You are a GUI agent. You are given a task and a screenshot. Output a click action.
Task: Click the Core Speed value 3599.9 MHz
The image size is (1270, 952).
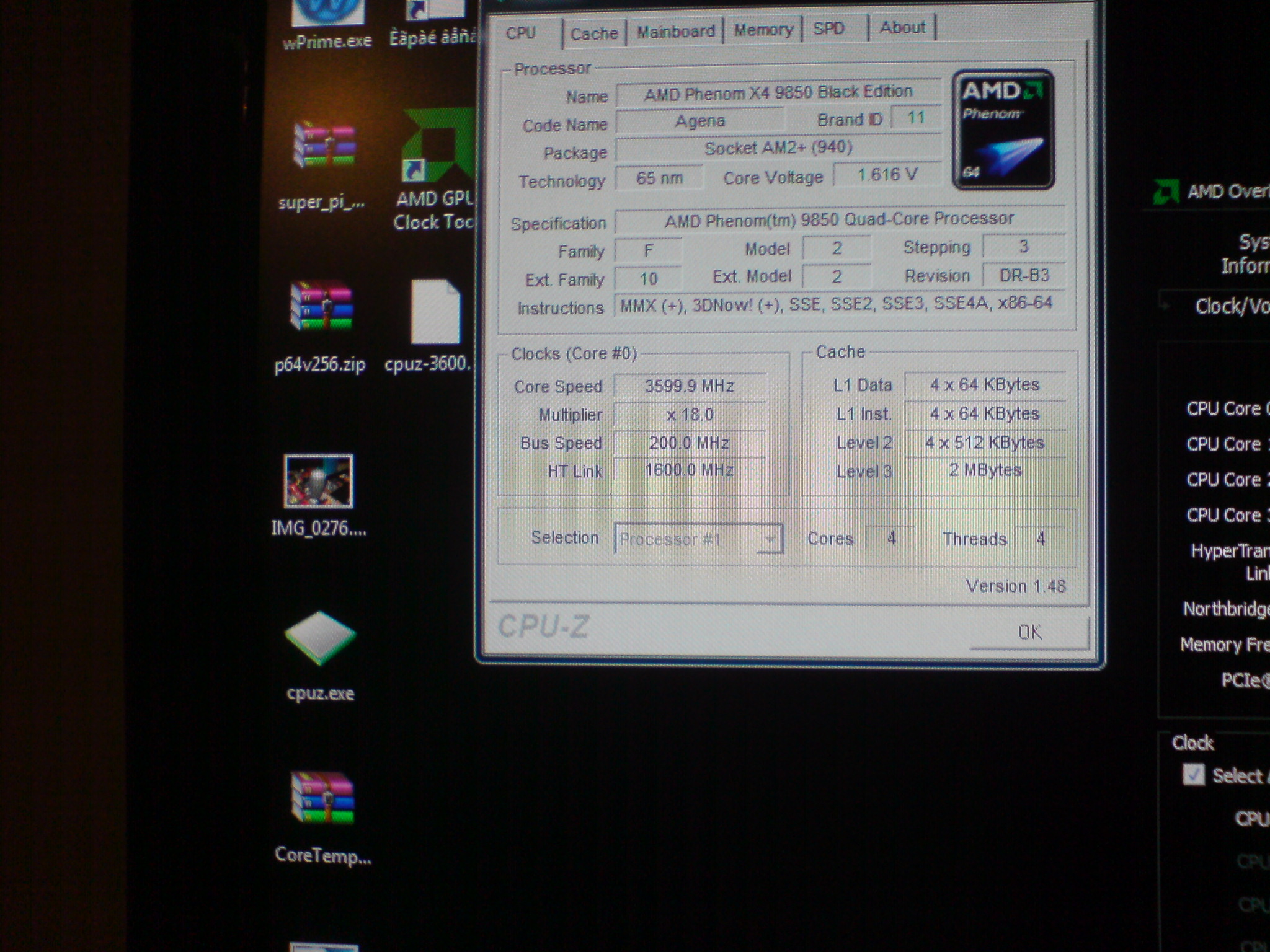690,386
